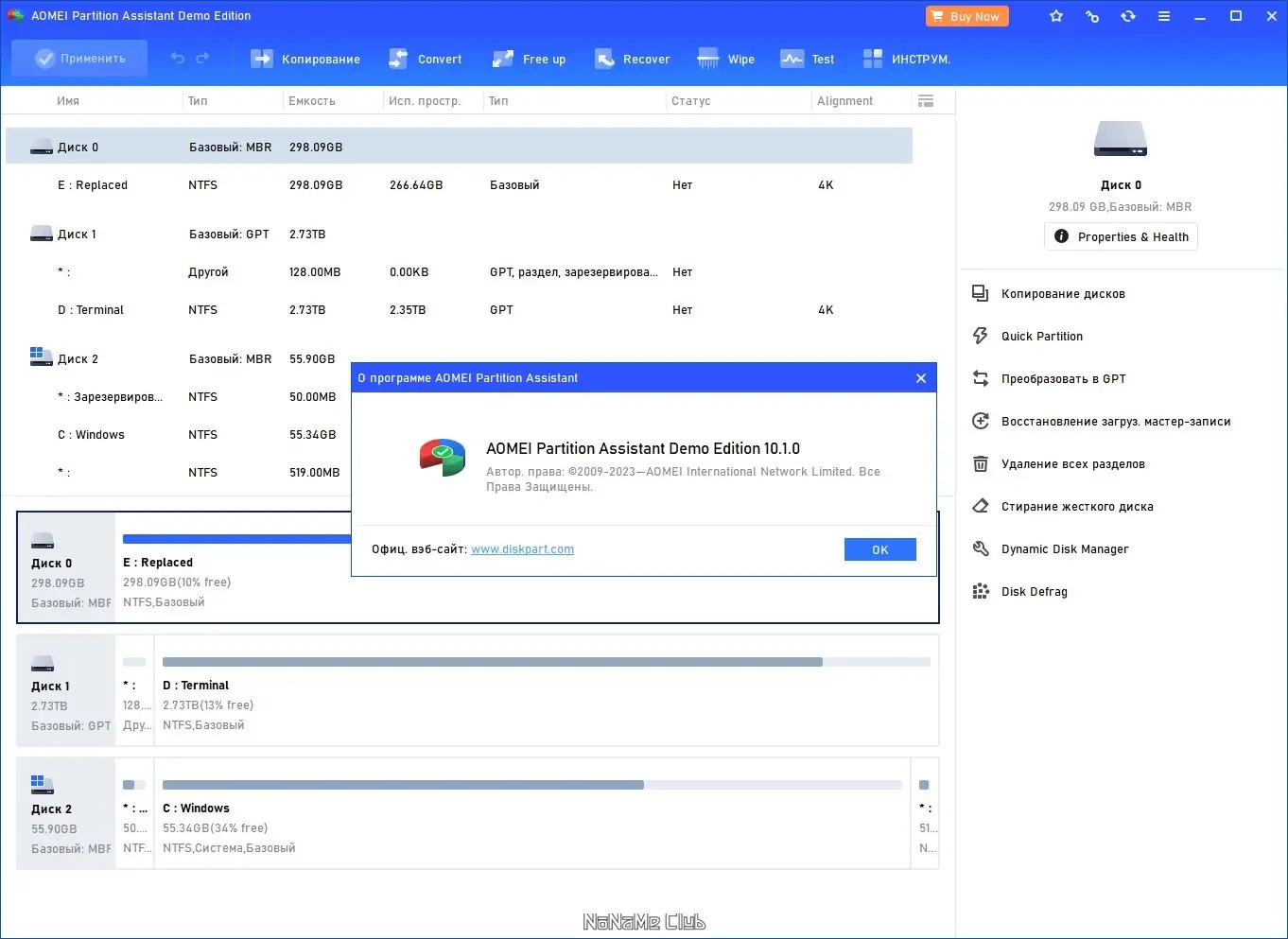Click OK in the about dialog
Viewport: 1288px width, 939px height.
coord(879,549)
